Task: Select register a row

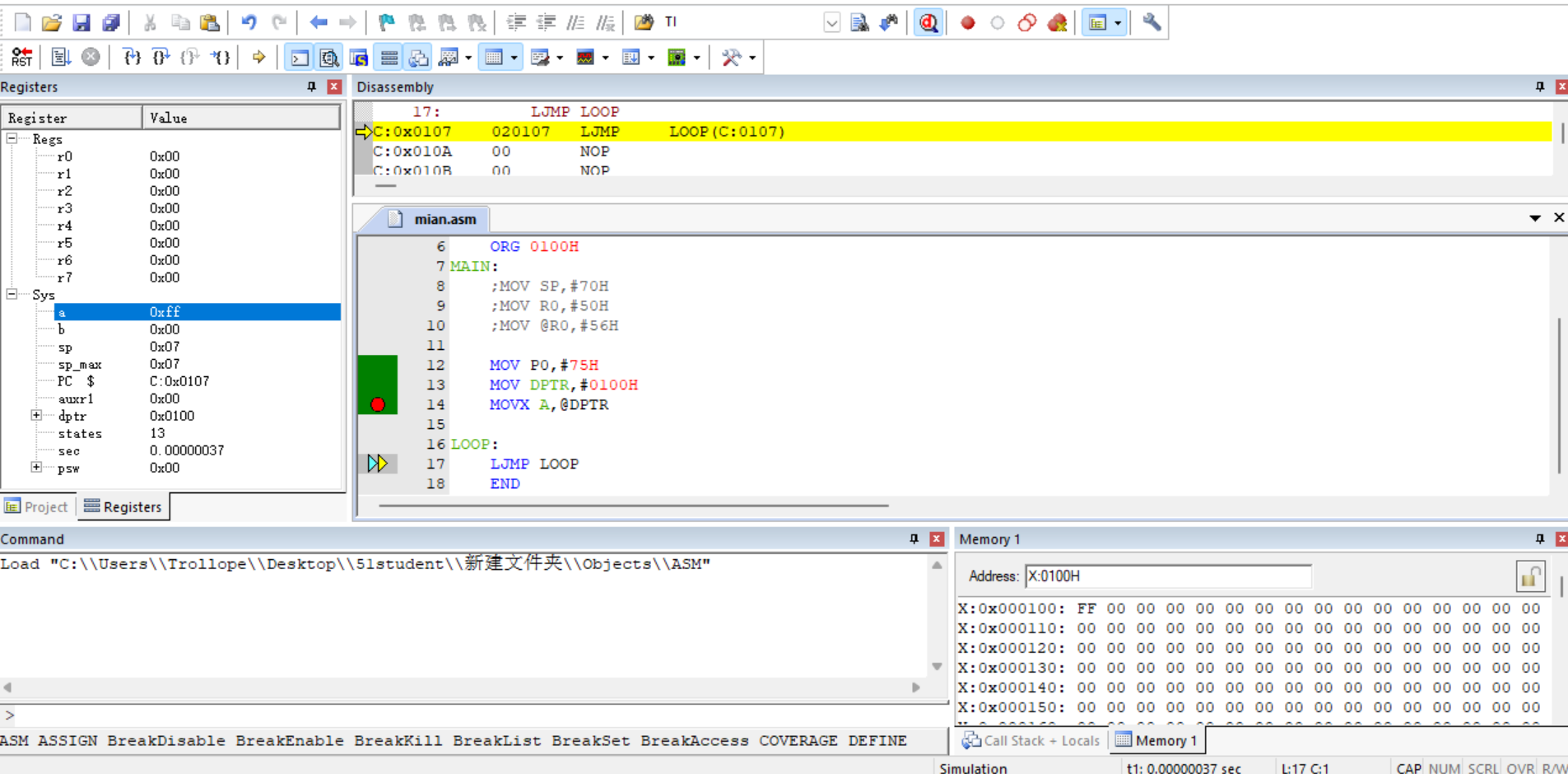Action: 198,311
